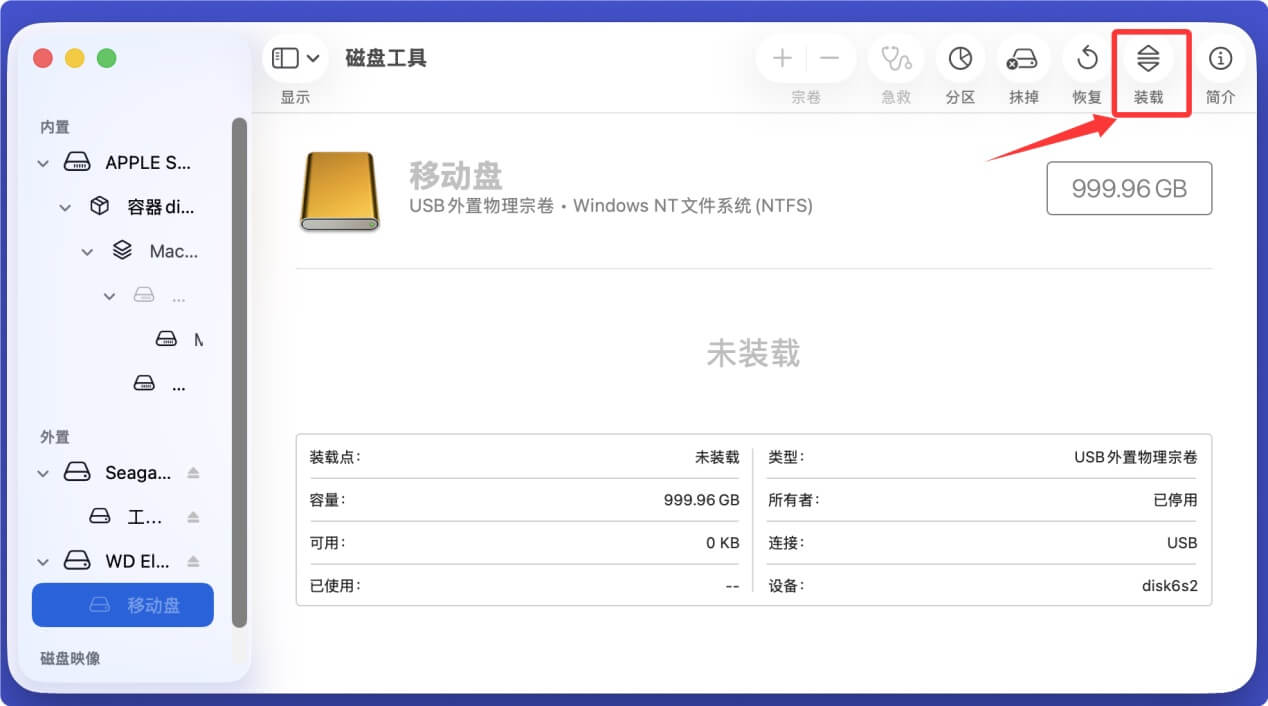Select the 抹掉 (Erase) tool
1268x706 pixels.
click(x=1023, y=58)
